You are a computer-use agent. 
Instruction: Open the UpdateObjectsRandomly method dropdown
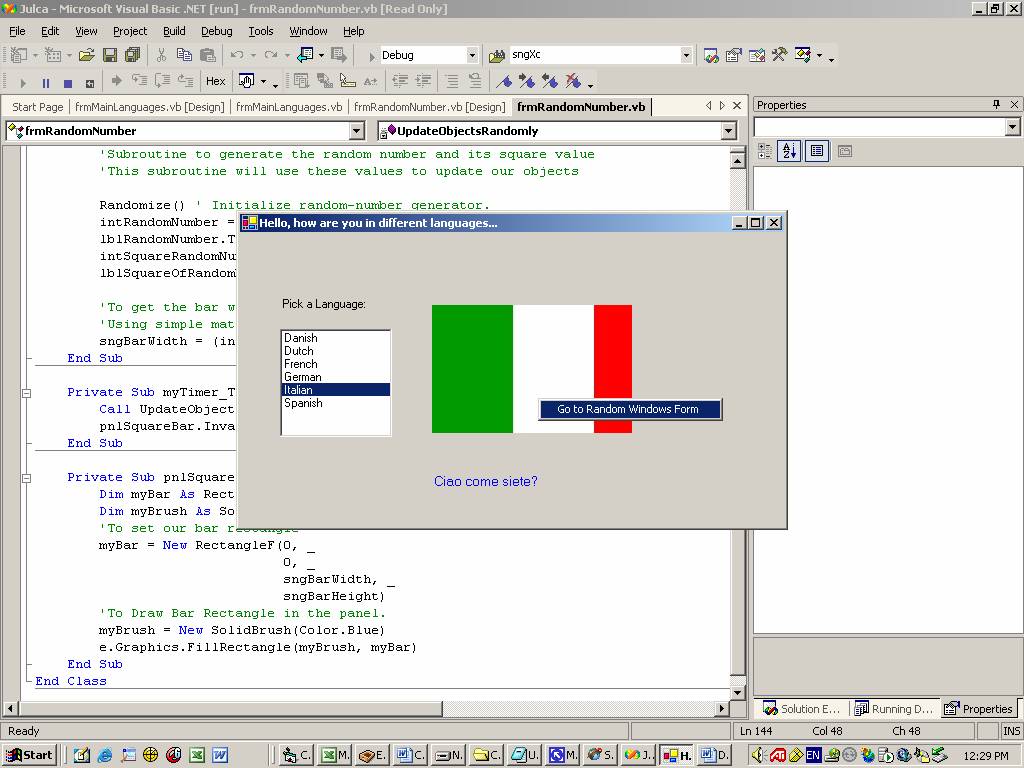728,131
